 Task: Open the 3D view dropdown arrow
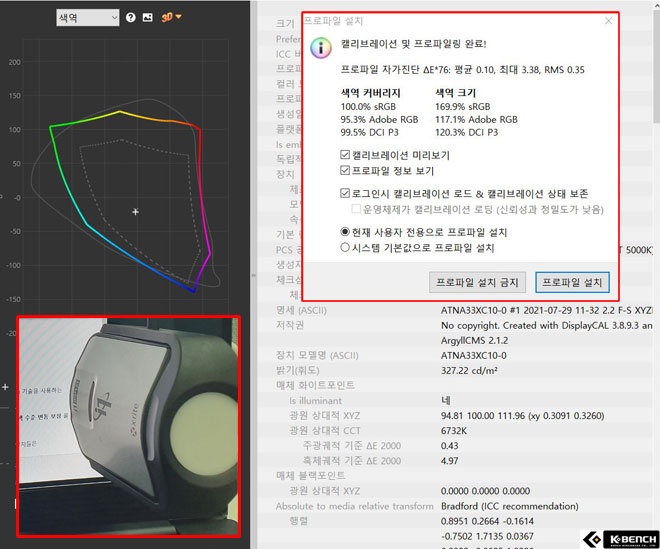178,16
